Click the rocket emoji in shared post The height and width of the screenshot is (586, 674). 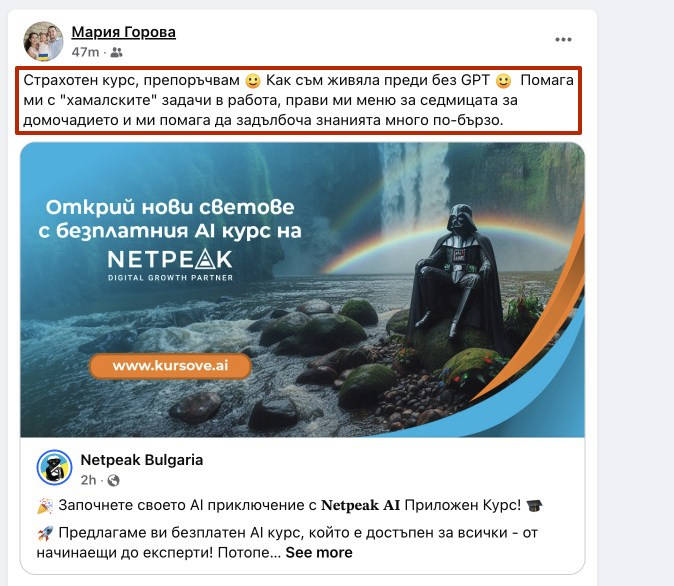pyautogui.click(x=45, y=533)
